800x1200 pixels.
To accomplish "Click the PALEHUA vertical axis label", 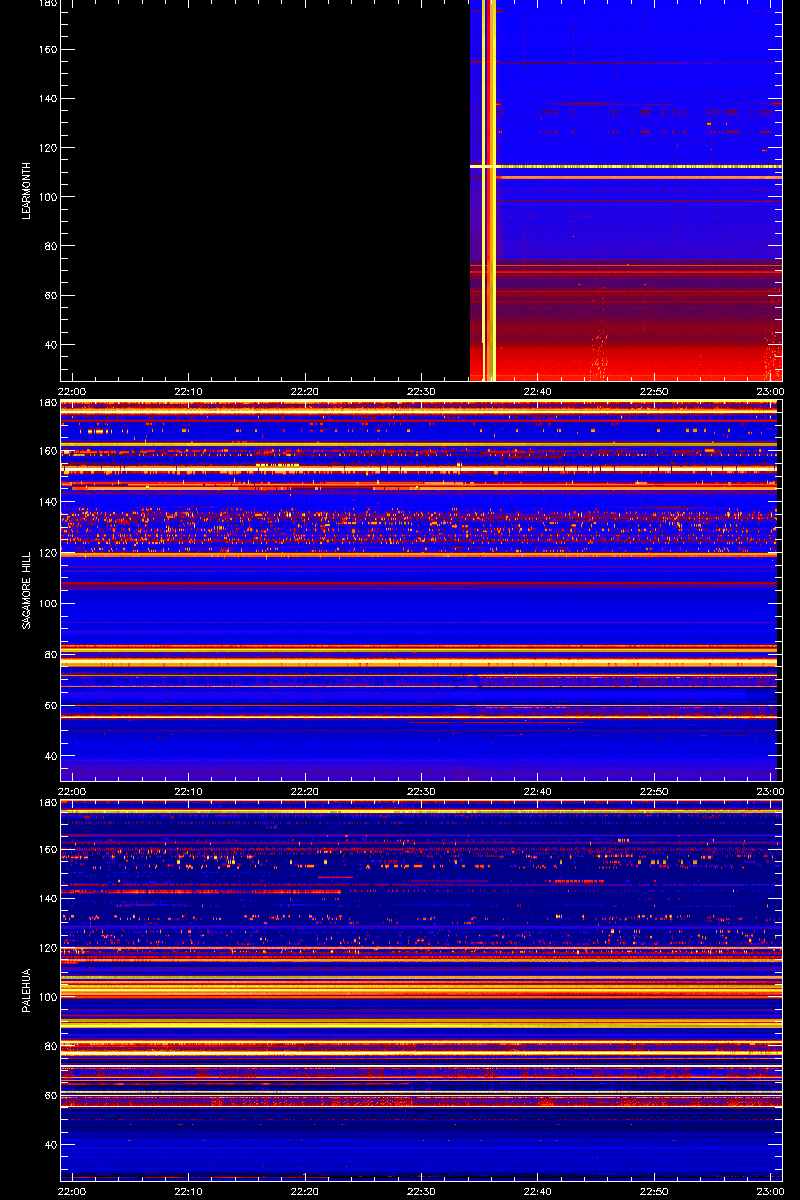I will coord(27,990).
